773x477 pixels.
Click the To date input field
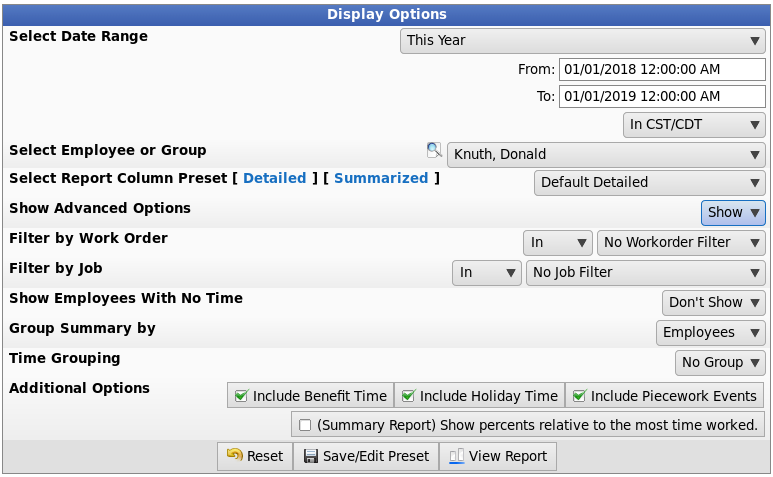662,97
